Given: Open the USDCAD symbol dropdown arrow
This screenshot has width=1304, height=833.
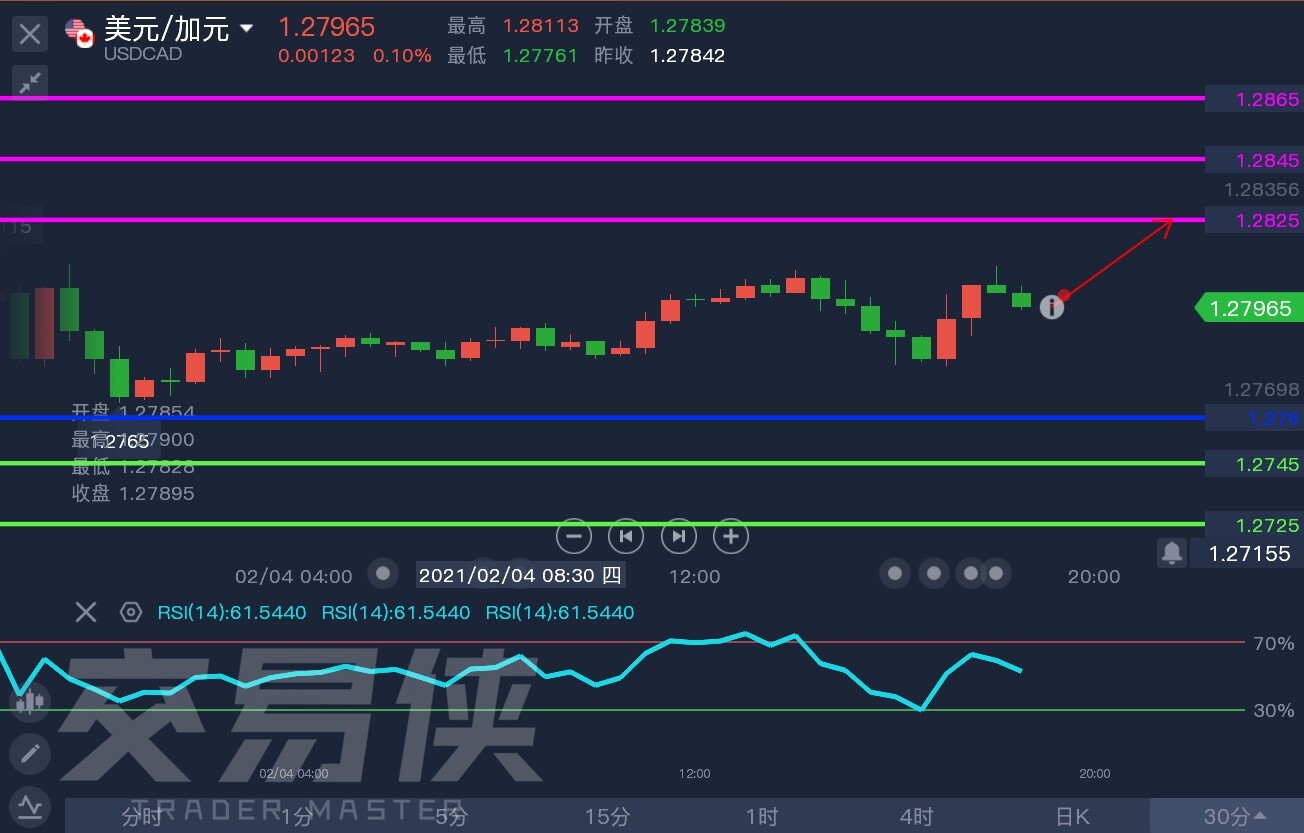Looking at the screenshot, I should tap(246, 29).
